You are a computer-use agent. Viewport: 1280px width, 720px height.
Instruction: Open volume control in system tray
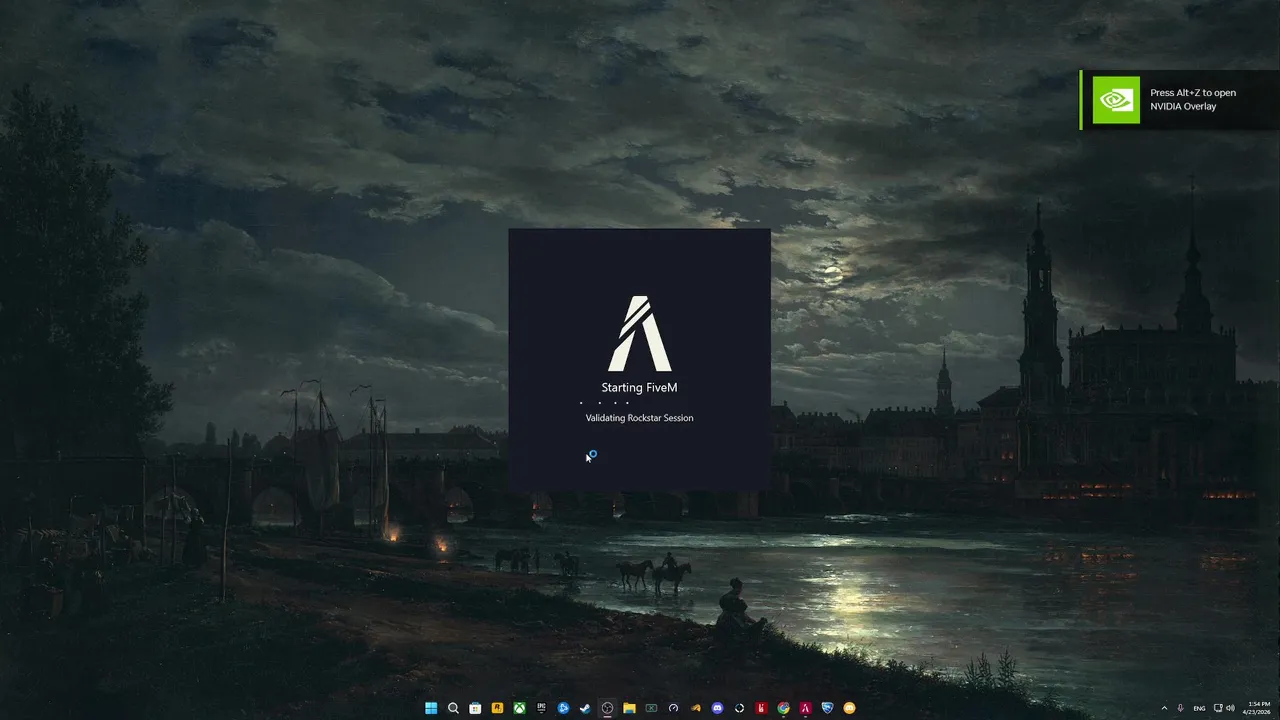click(x=1230, y=708)
